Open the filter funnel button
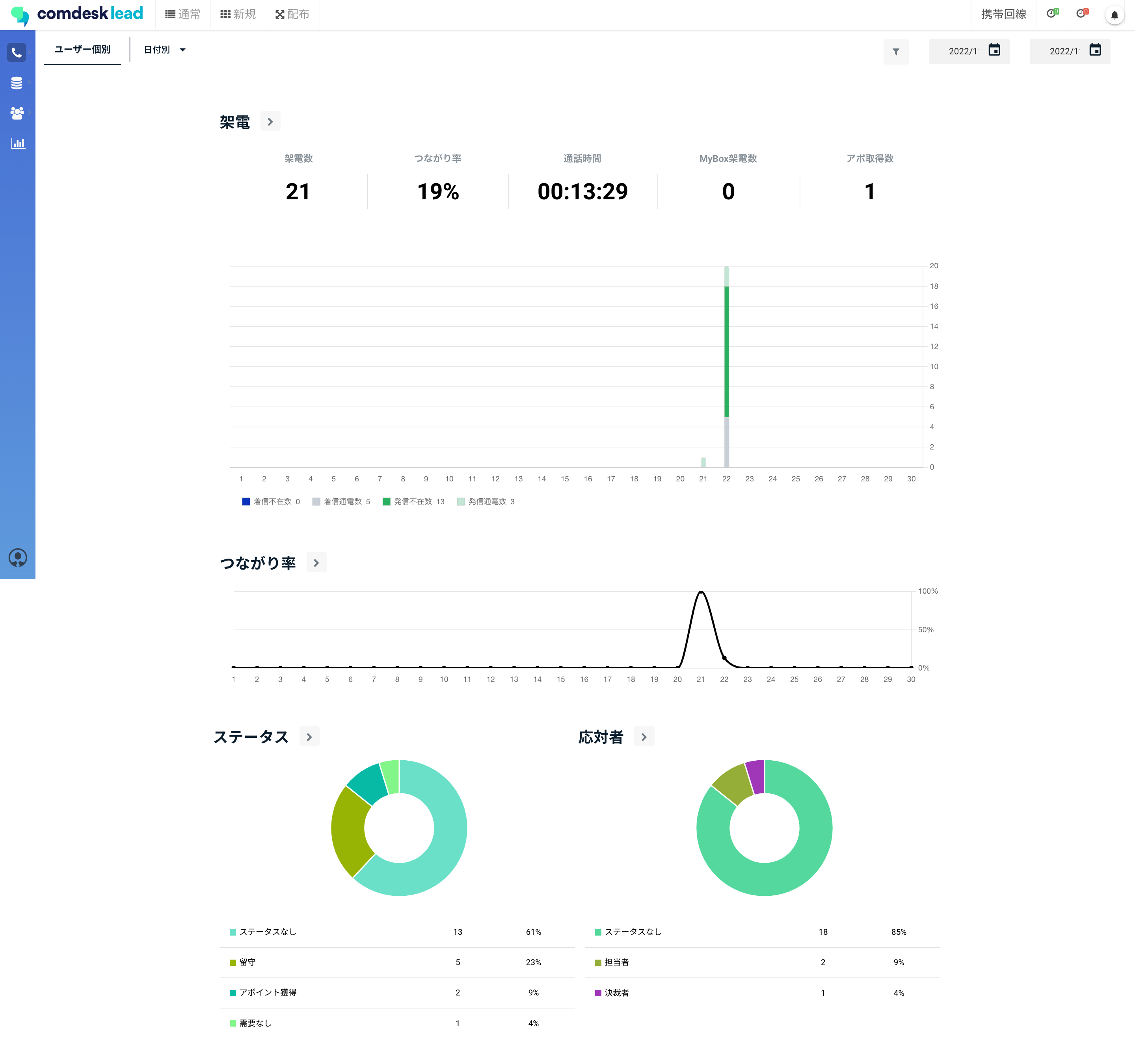1135x1064 pixels. tap(895, 51)
